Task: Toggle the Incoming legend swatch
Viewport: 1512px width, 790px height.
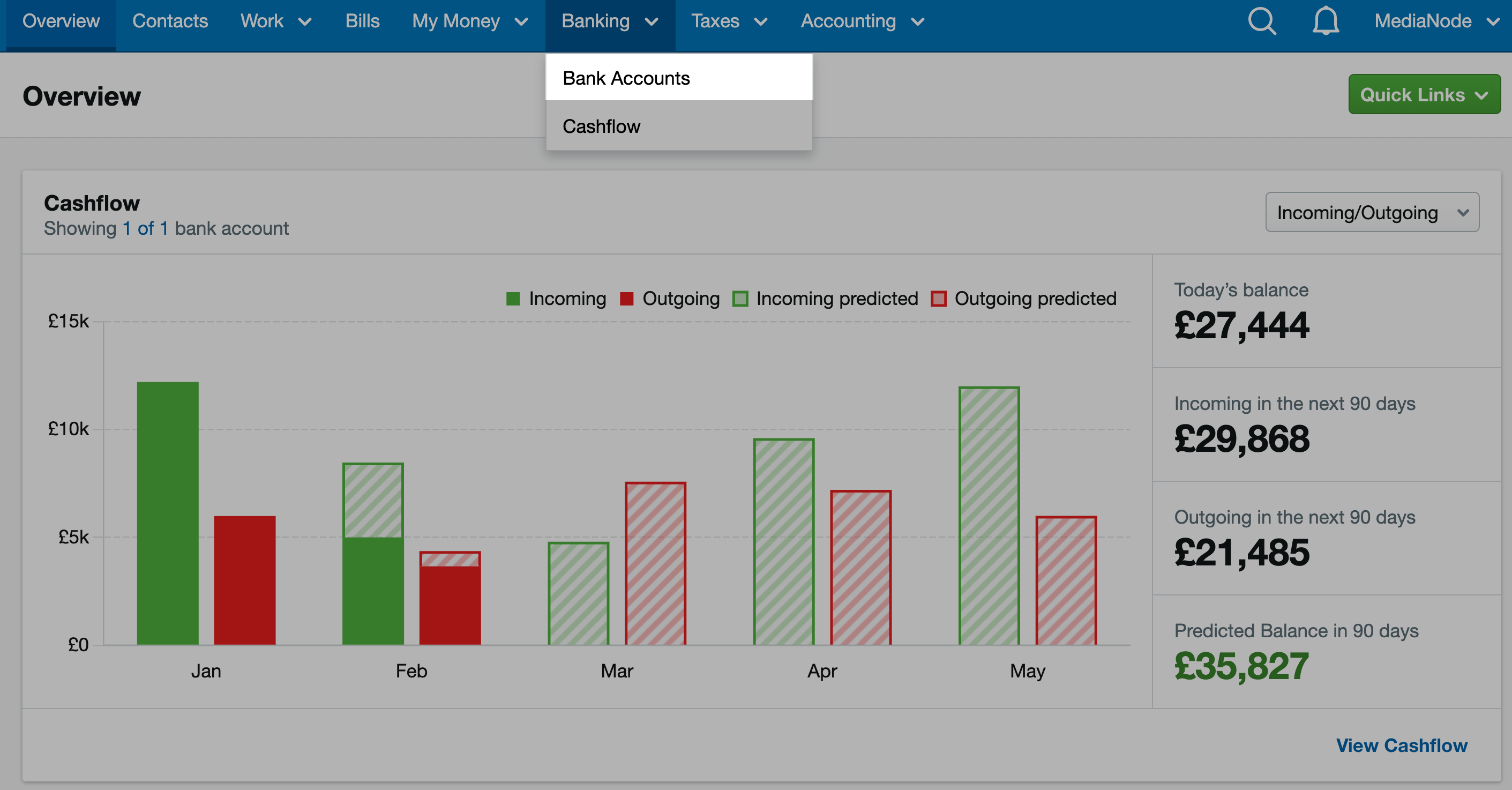Action: 513,299
